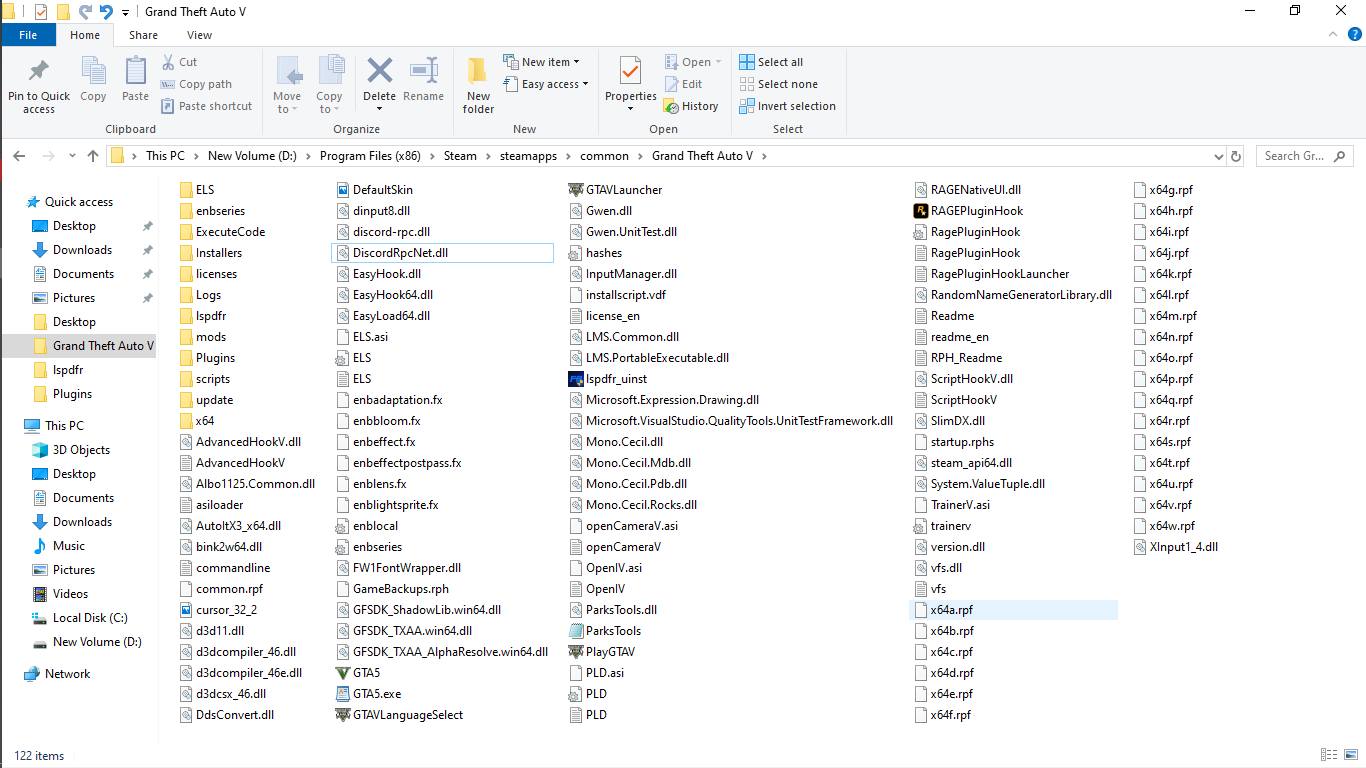The height and width of the screenshot is (768, 1366).
Task: Click the red Delete X icon
Action: click(380, 71)
